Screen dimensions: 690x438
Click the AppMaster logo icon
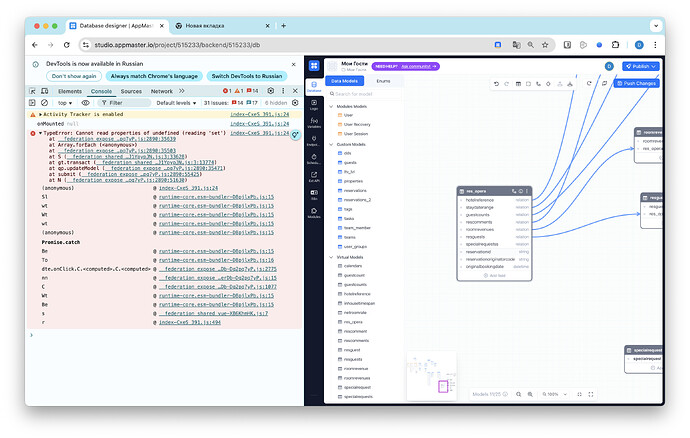[314, 66]
